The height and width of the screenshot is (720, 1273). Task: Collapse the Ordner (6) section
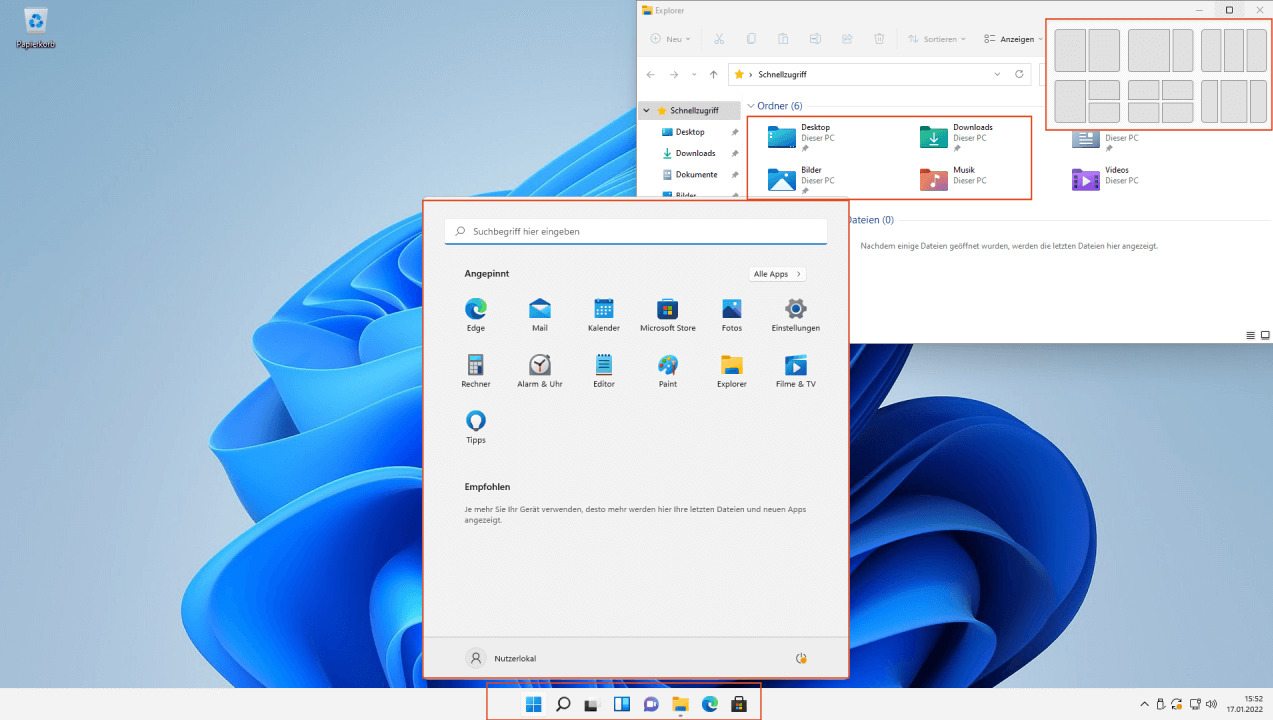click(751, 106)
